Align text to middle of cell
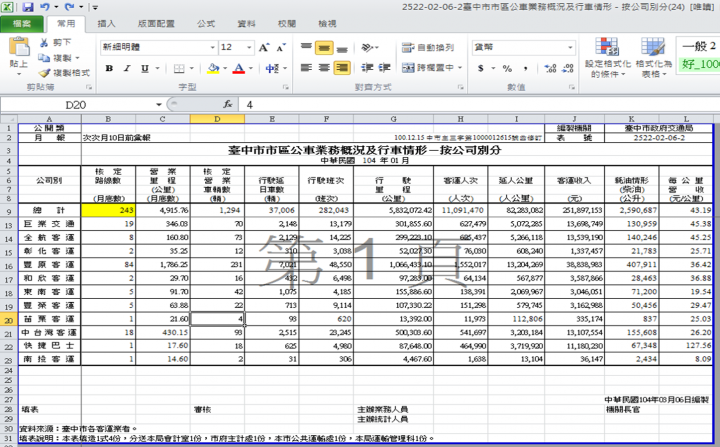Viewport: 720px width, 447px height. (324, 47)
